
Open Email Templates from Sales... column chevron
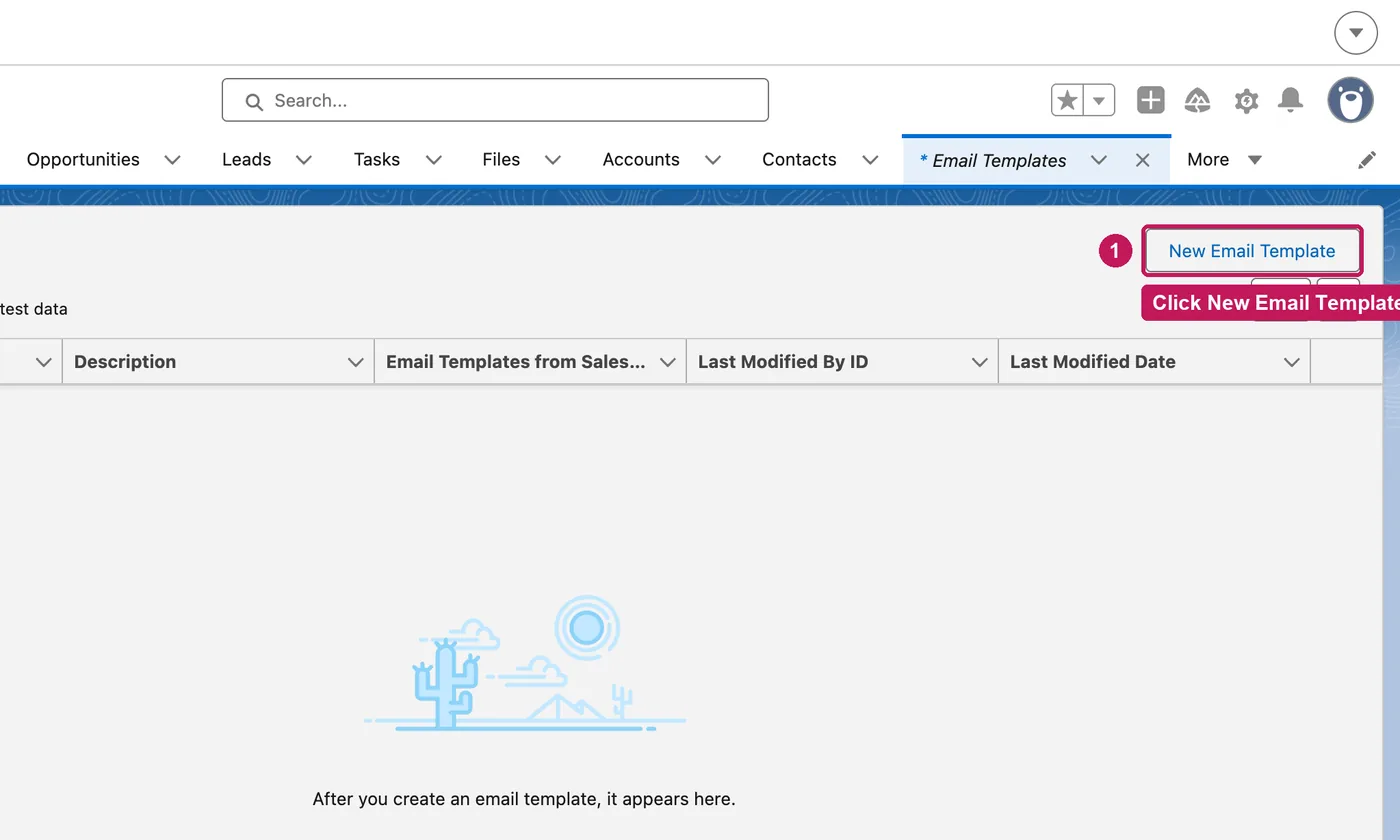click(x=668, y=362)
